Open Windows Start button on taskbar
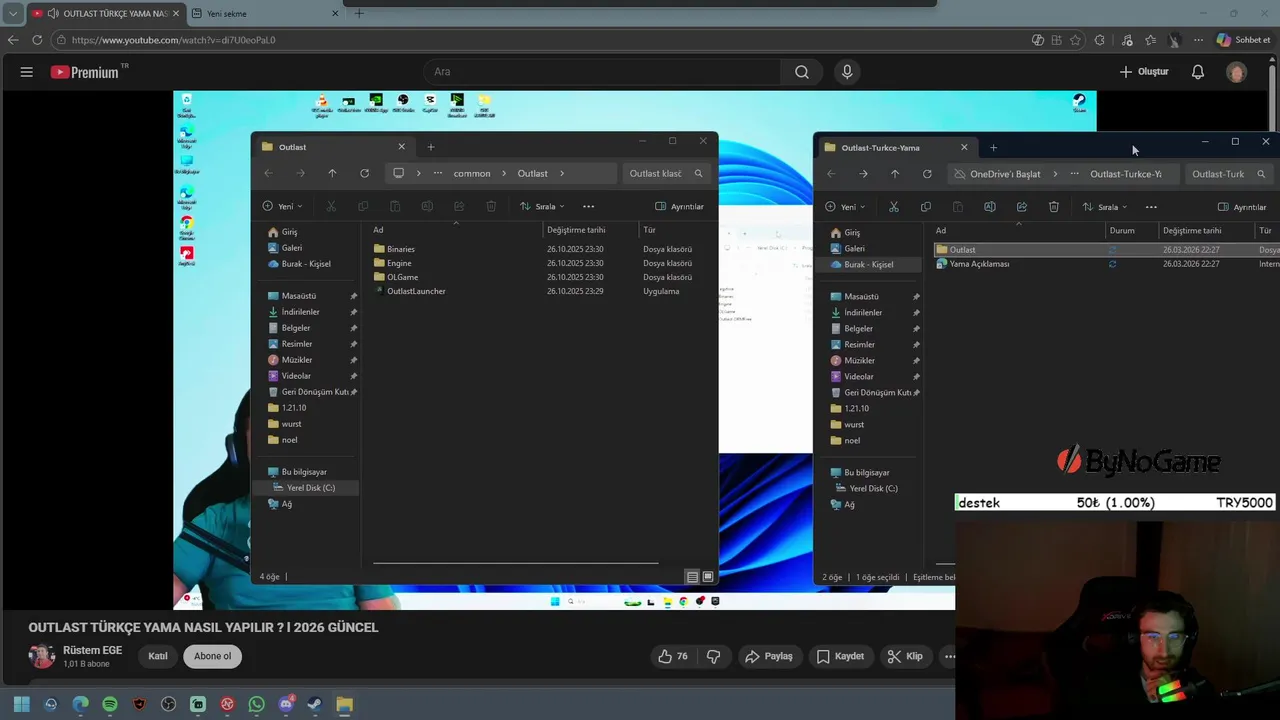The height and width of the screenshot is (720, 1280). coord(22,704)
